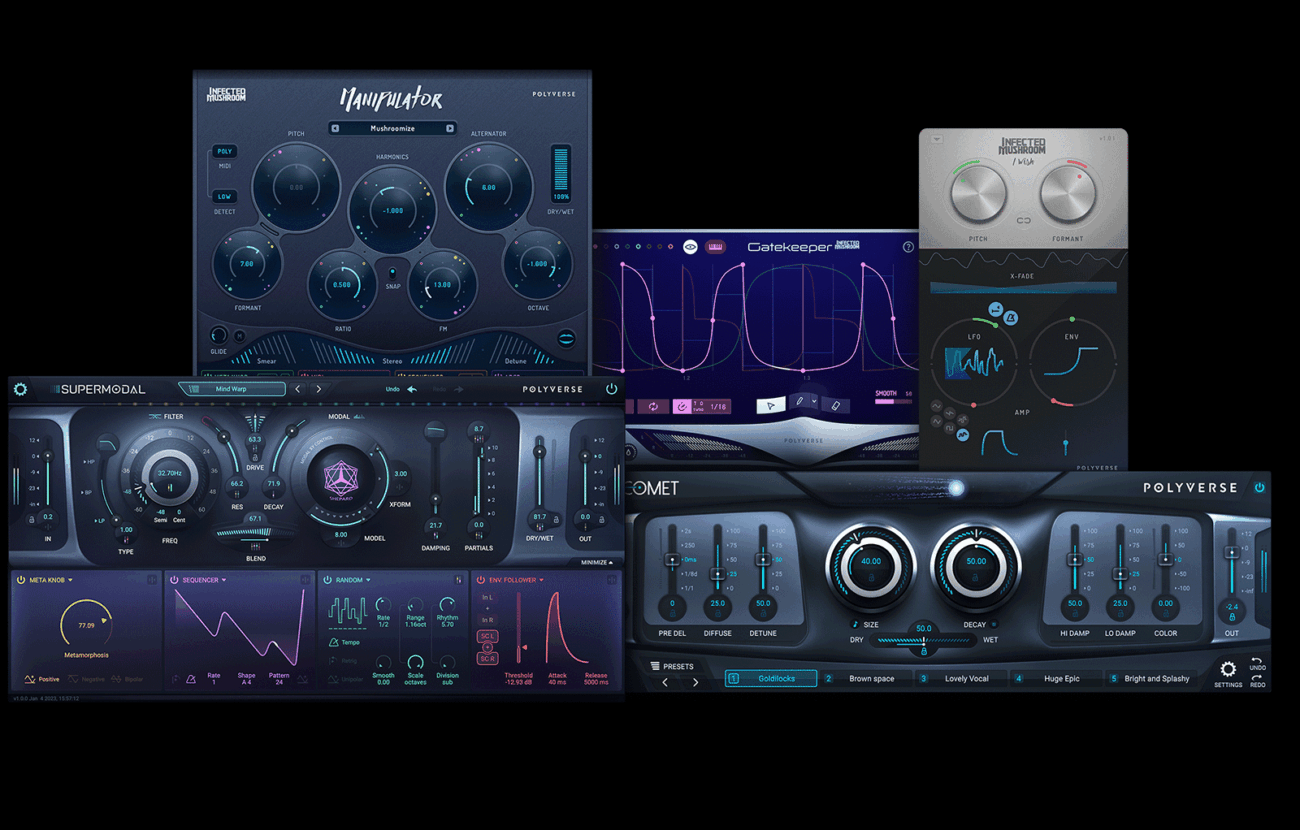1300x830 pixels.
Task: Select Gatekeeper pointer tool
Action: click(x=769, y=405)
